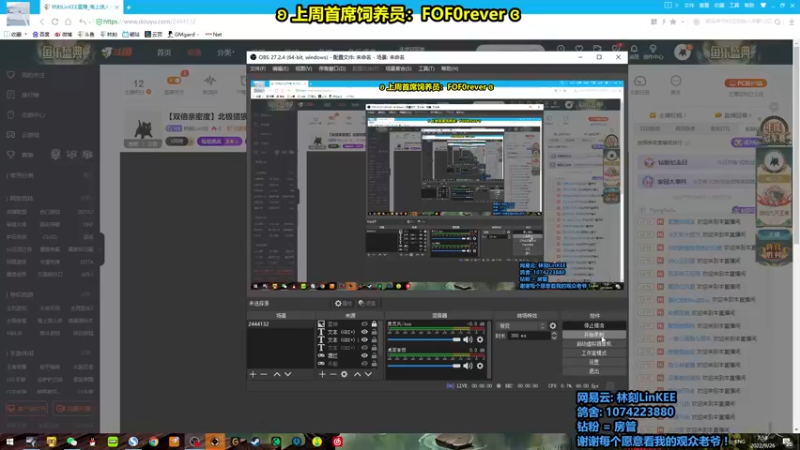The image size is (800, 450).
Task: Add a new scene with the plus icon
Action: pyautogui.click(x=253, y=374)
